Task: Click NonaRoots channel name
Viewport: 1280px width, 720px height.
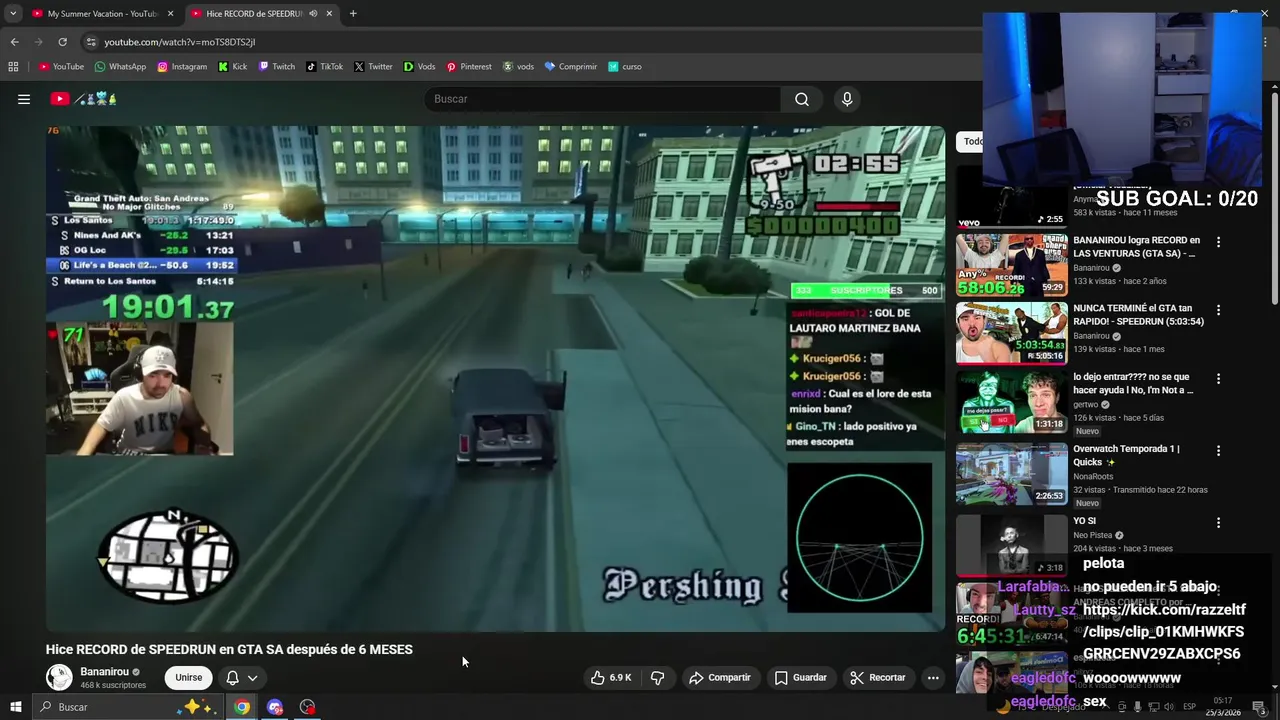Action: (1093, 476)
